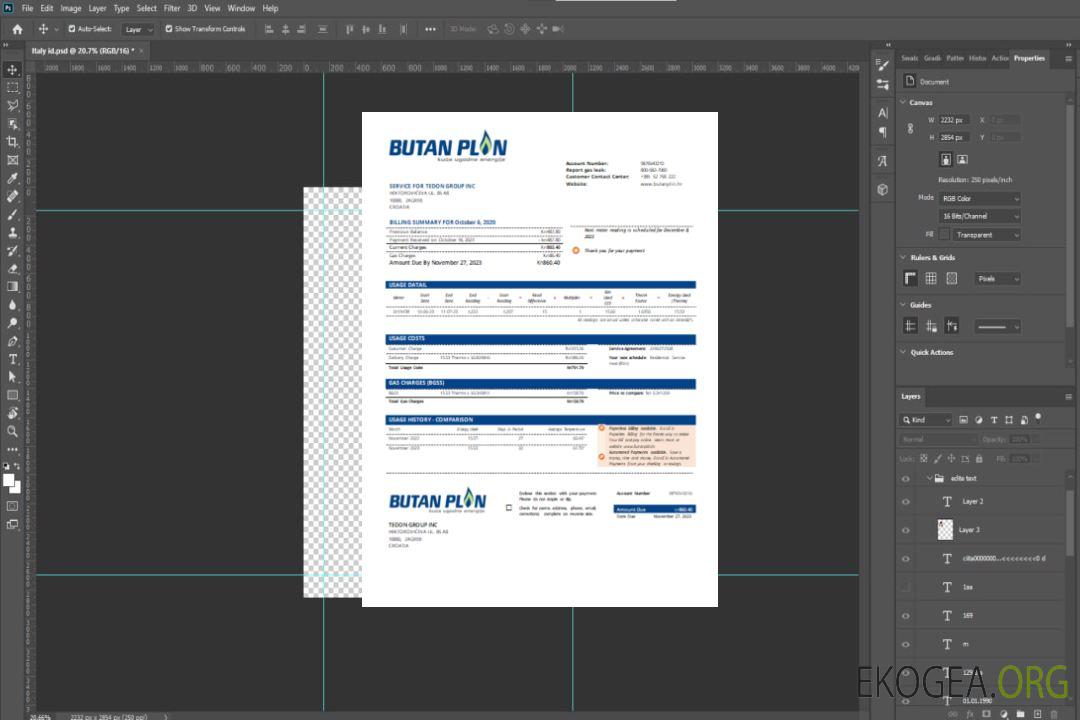This screenshot has height=720, width=1080.
Task: Open the Paragraph panel icon
Action: [882, 132]
